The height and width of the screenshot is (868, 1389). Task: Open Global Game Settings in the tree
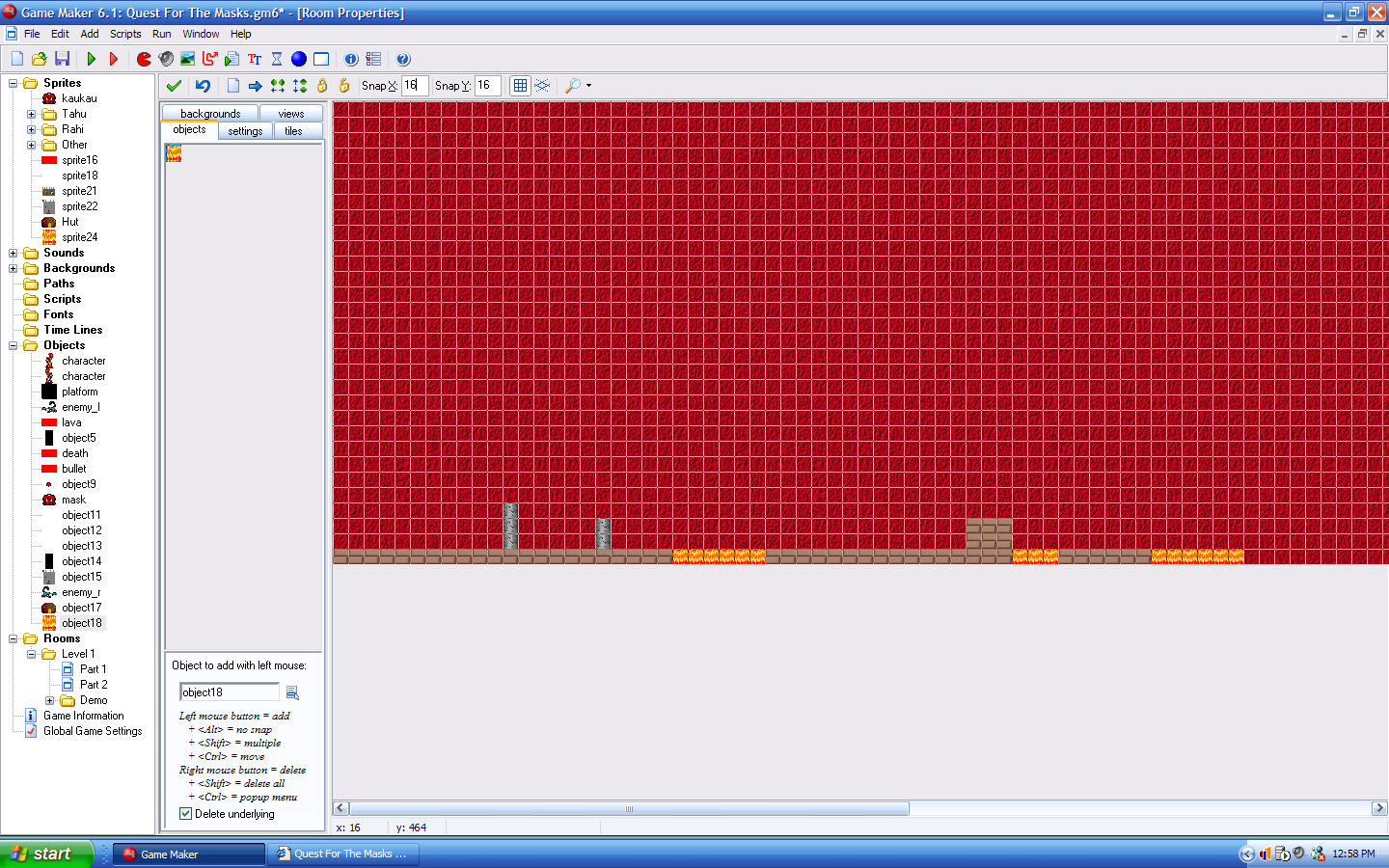coord(93,731)
